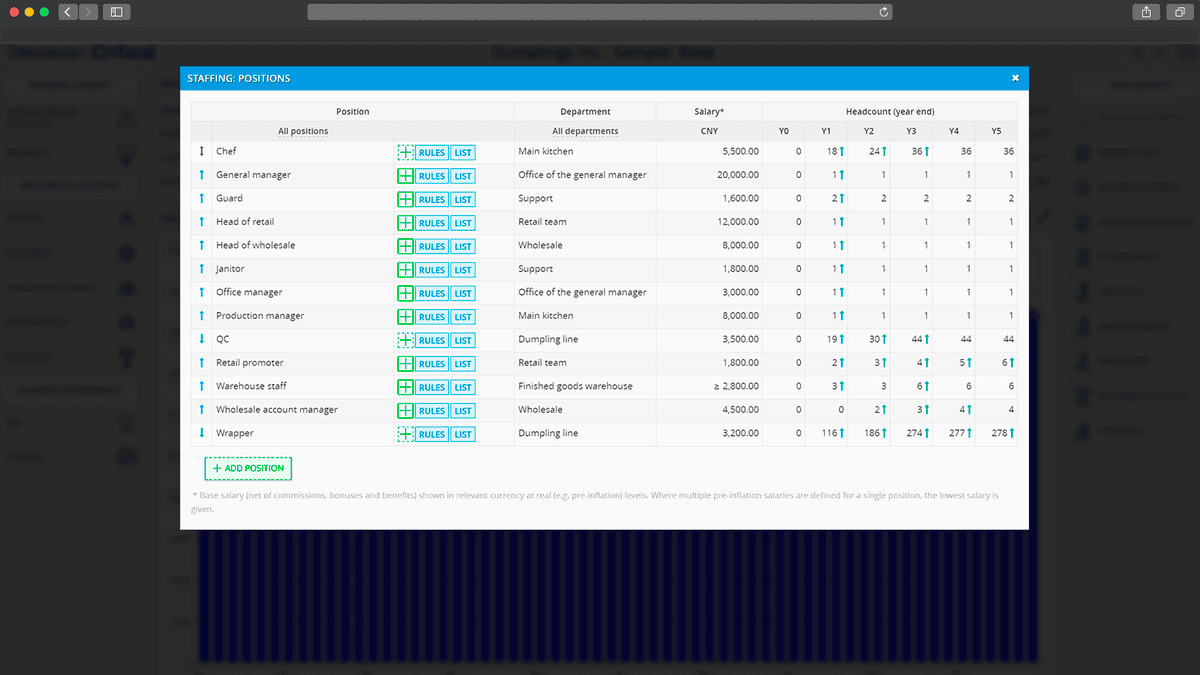
Task: Click the up arrow icon beside Guard
Action: (x=202, y=199)
